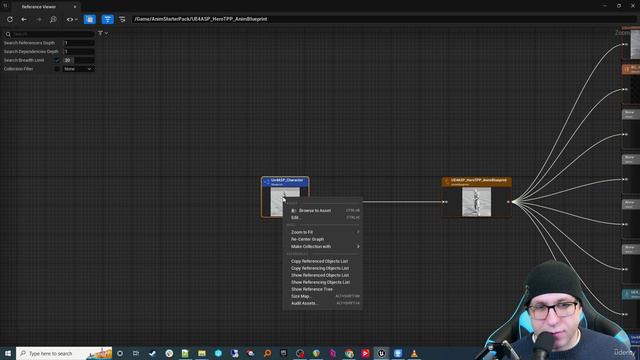Go back with the left arrow icon

(24, 19)
